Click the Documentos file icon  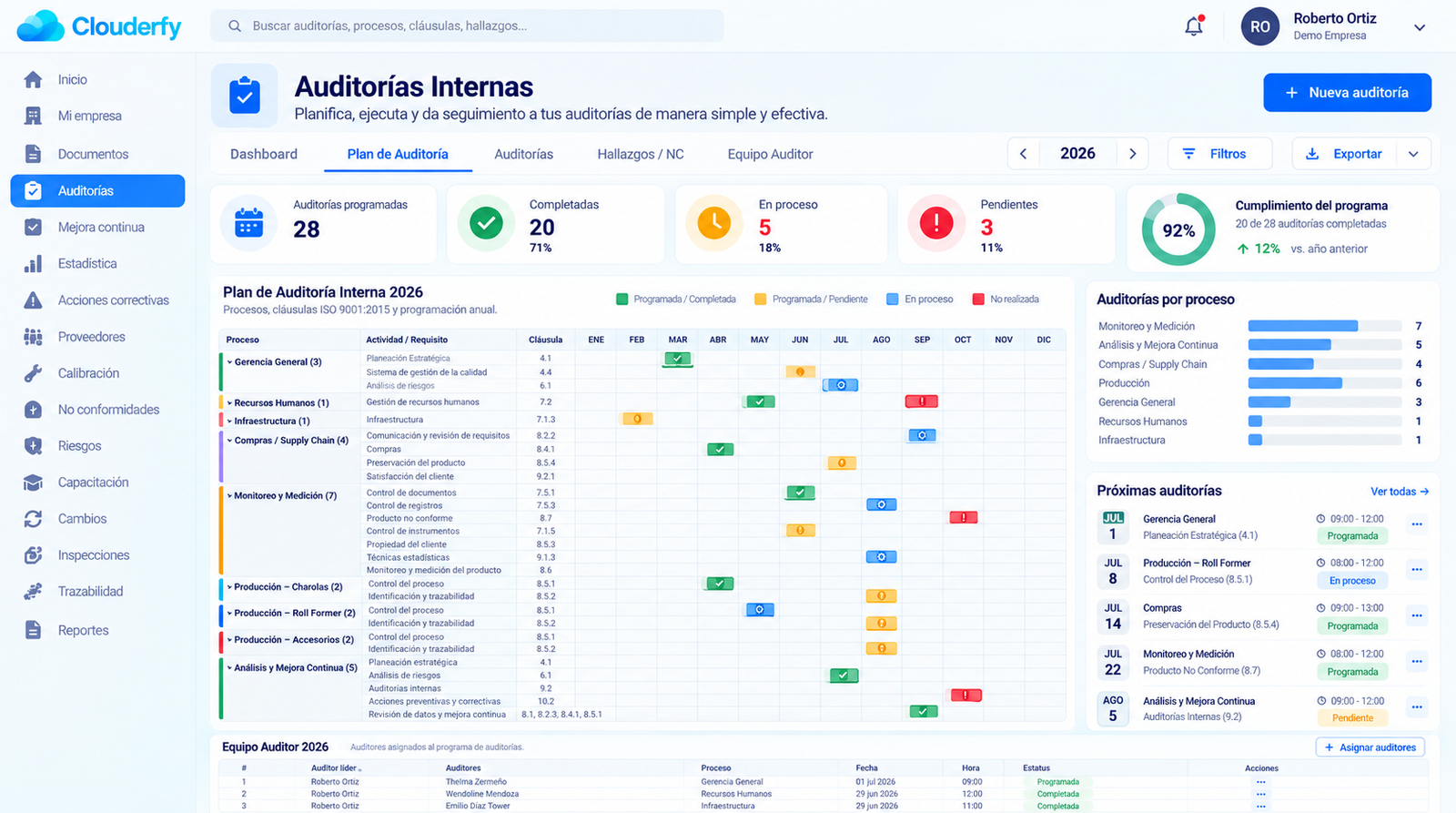(x=33, y=154)
